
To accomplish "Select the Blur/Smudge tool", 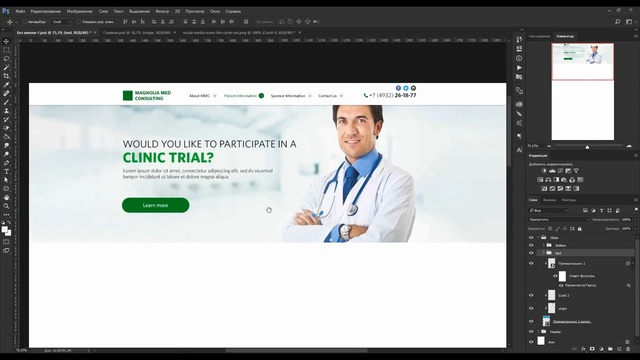I will coord(6,146).
